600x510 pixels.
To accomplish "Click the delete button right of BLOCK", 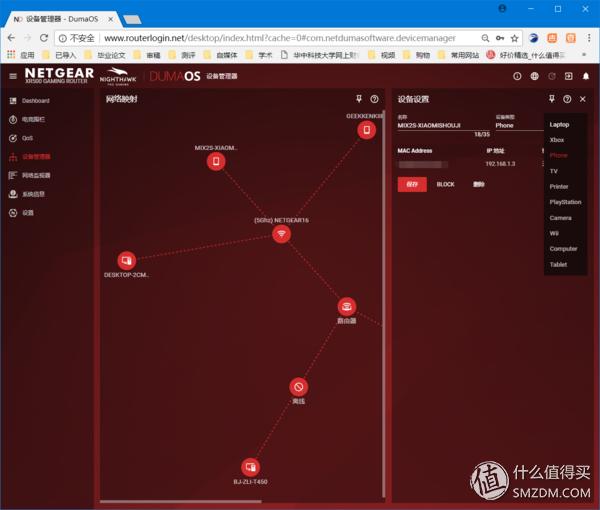I will (479, 184).
